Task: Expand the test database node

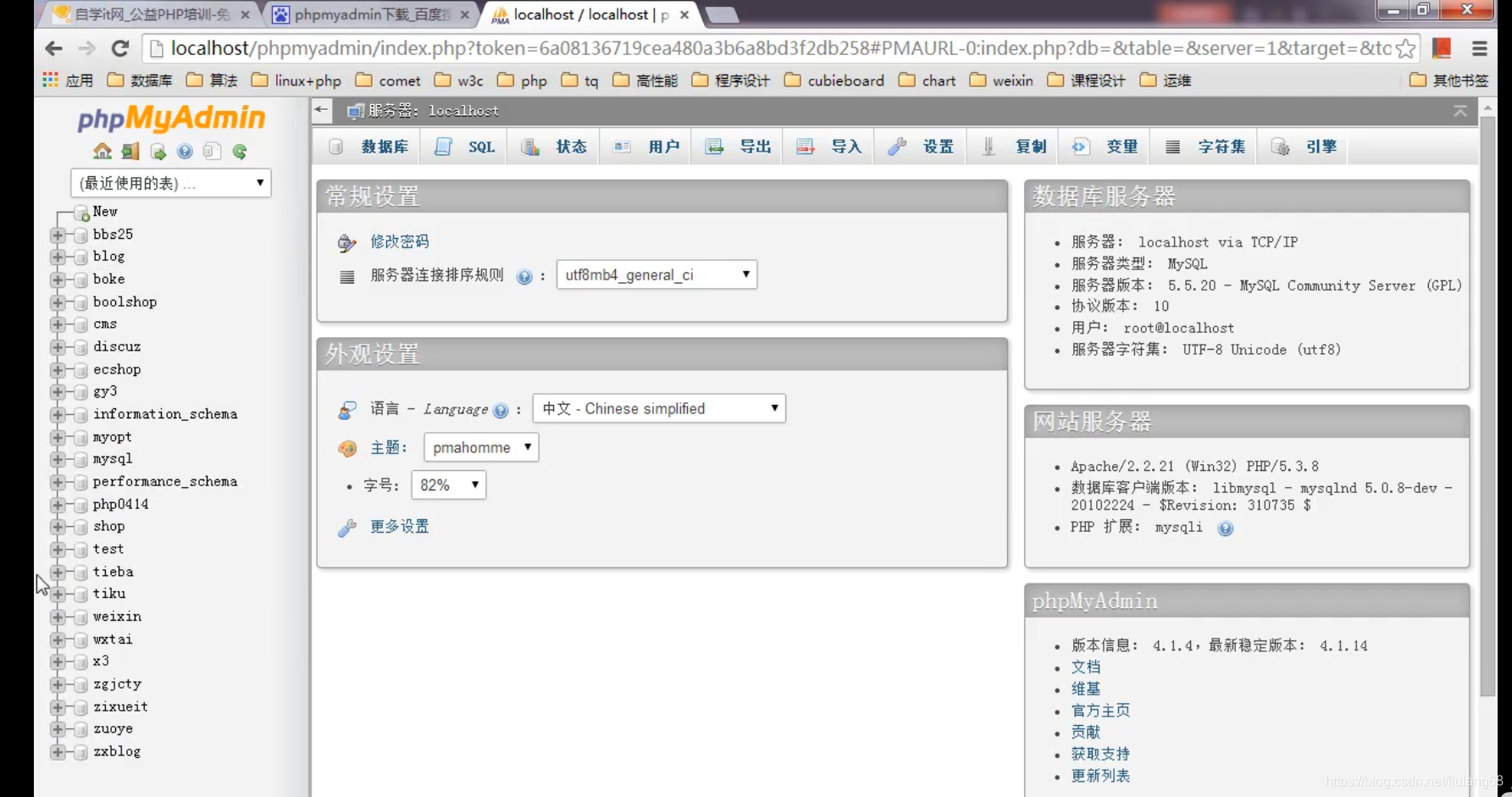Action: point(58,549)
